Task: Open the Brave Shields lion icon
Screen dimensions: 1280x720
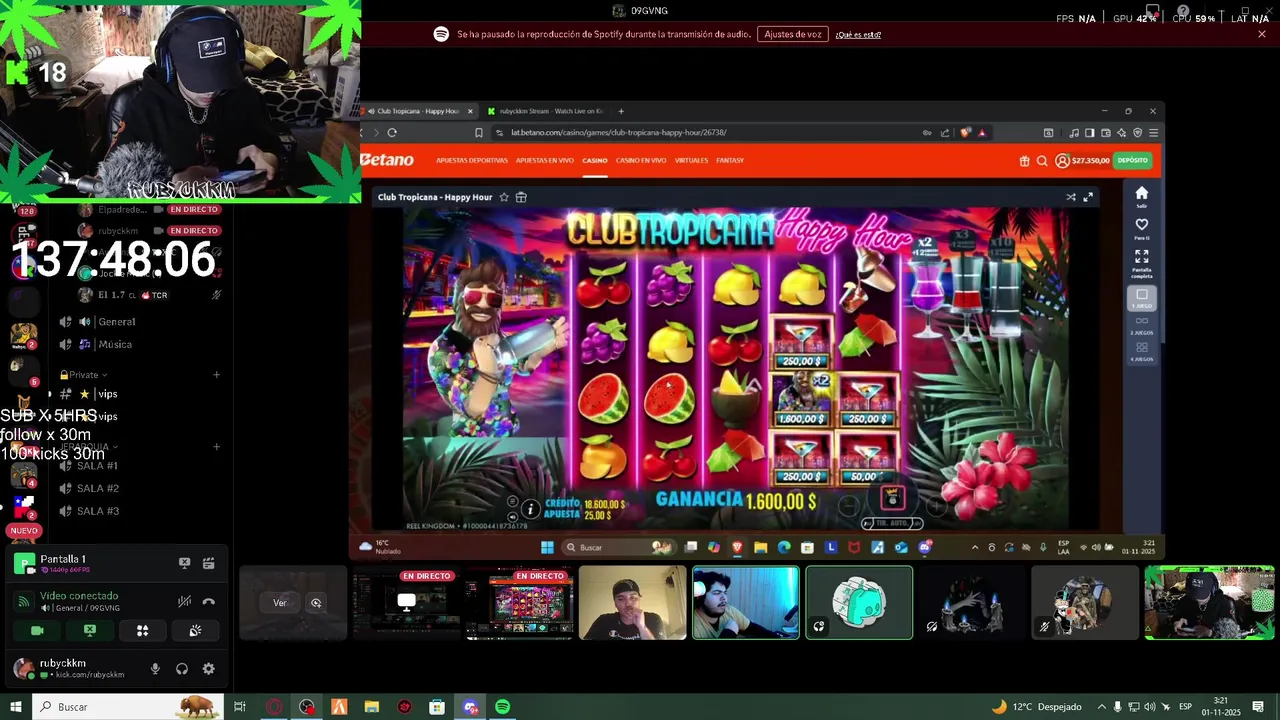Action: (x=965, y=132)
